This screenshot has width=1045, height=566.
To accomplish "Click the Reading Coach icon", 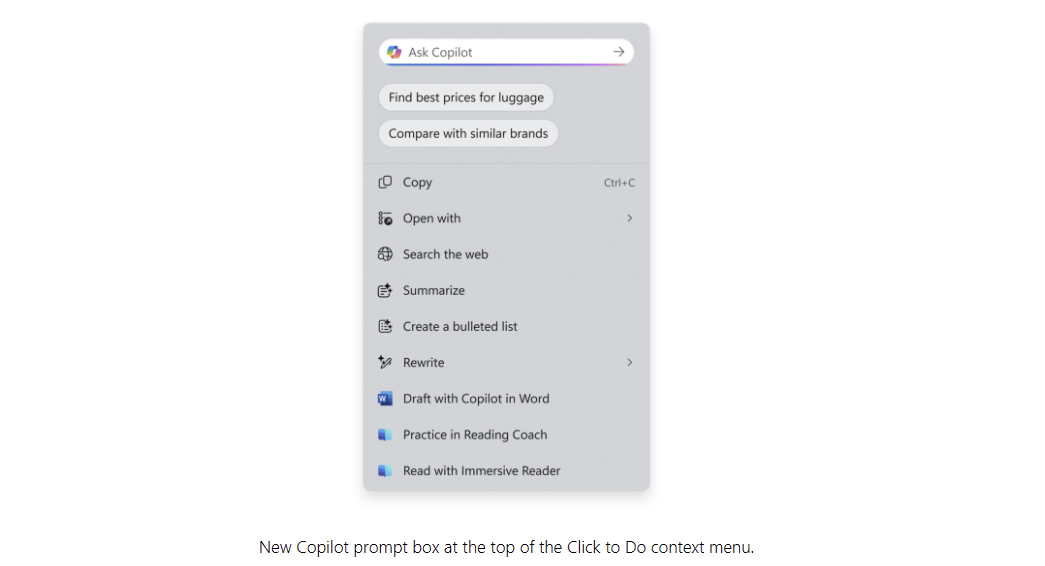I will (x=385, y=435).
